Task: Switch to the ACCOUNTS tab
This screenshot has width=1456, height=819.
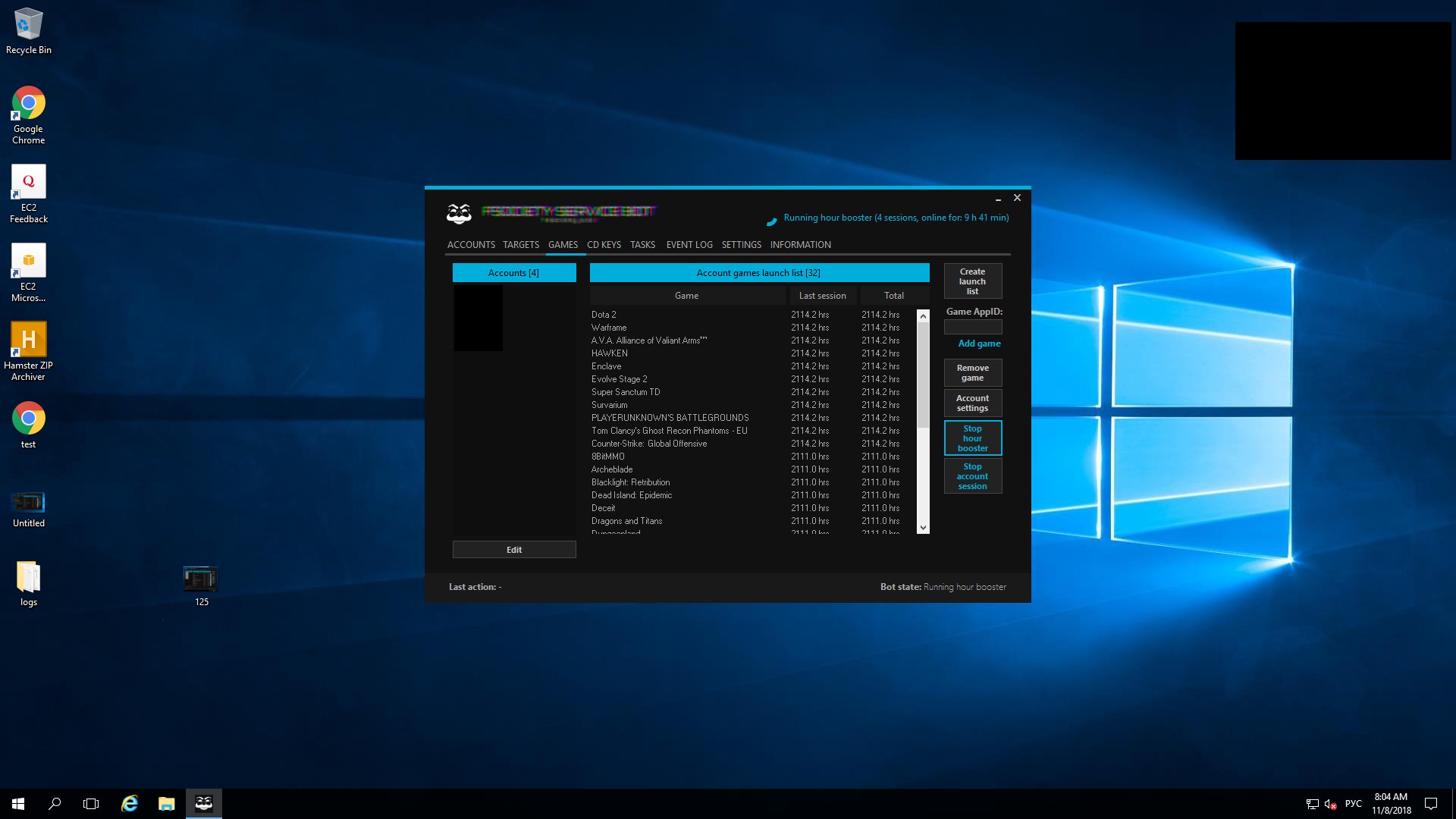Action: point(470,245)
